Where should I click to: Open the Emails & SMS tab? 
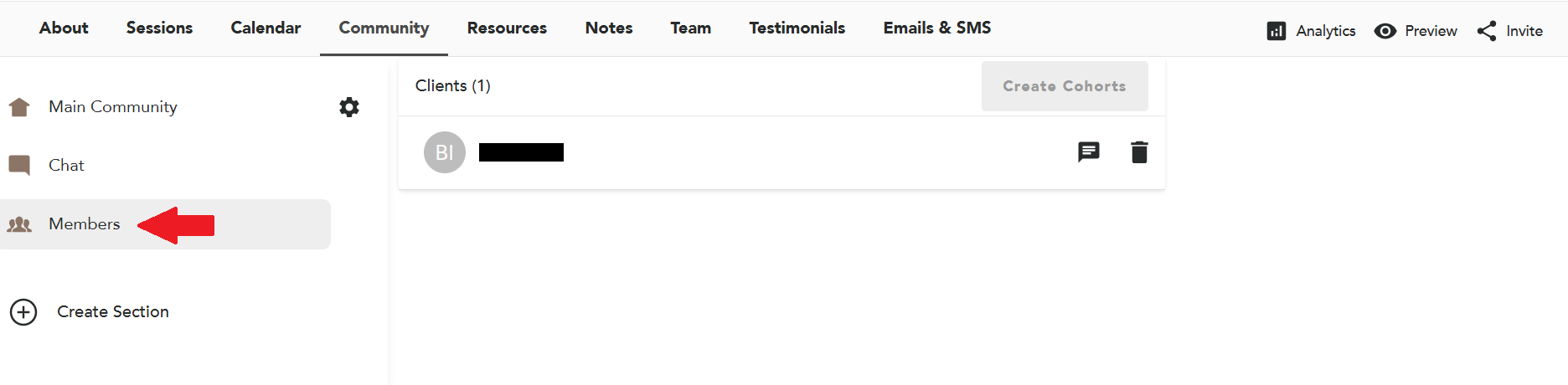coord(936,28)
